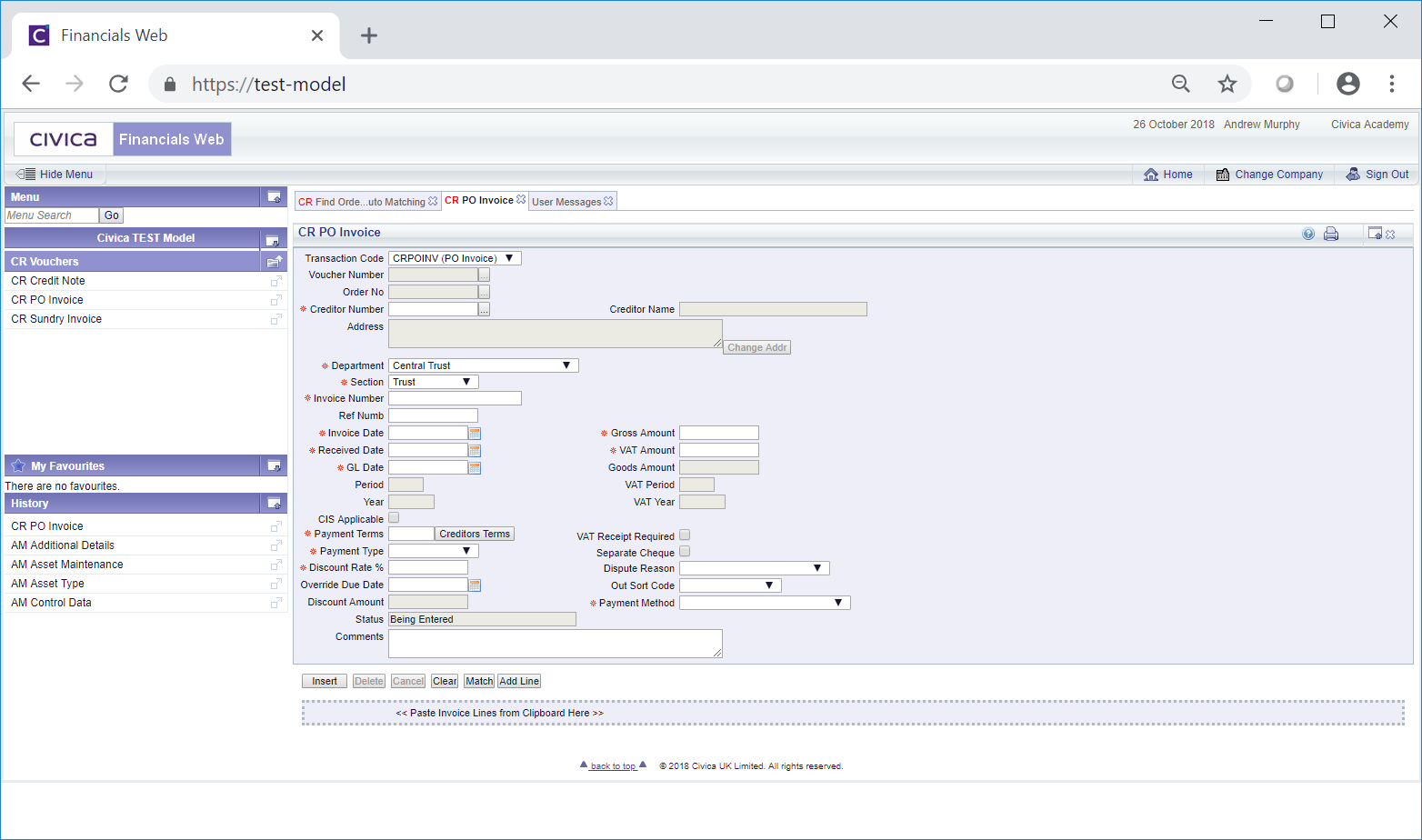Click the browser reload icon
The height and width of the screenshot is (840, 1422).
point(118,84)
